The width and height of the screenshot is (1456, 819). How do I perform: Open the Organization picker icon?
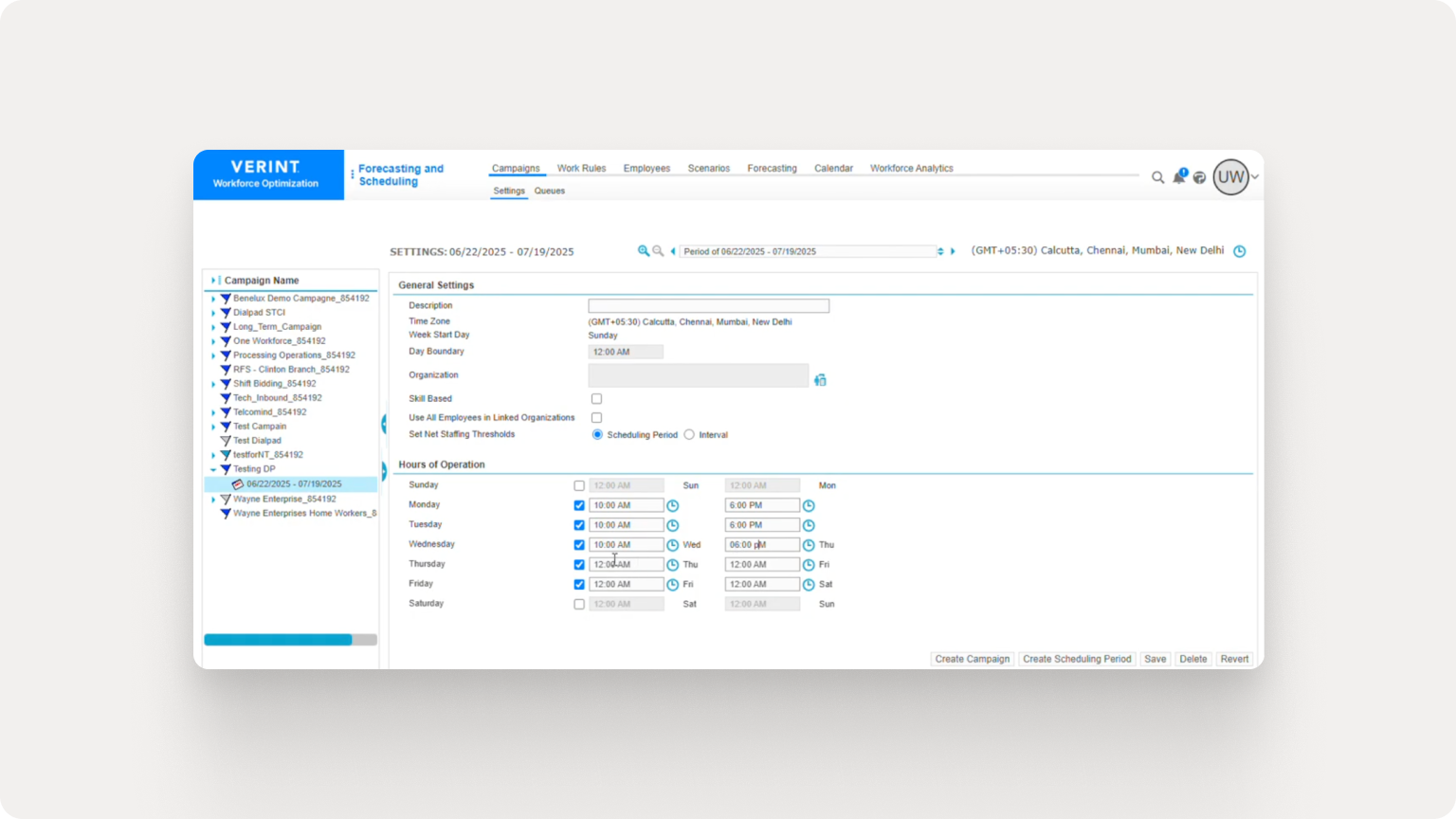click(820, 378)
